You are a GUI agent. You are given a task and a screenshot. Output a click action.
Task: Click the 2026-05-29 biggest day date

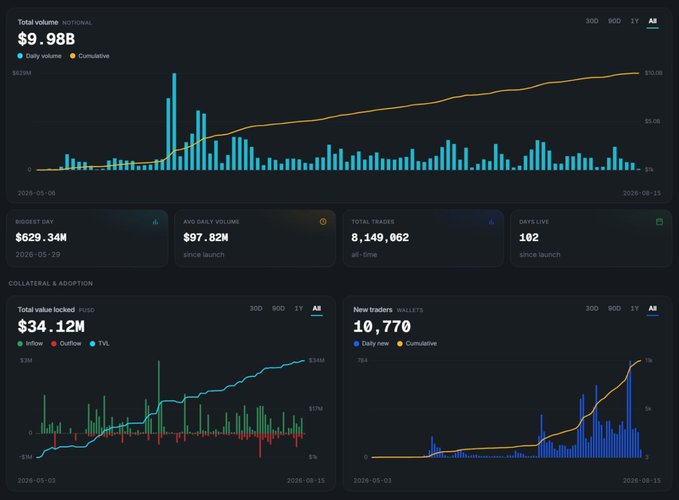[38, 255]
